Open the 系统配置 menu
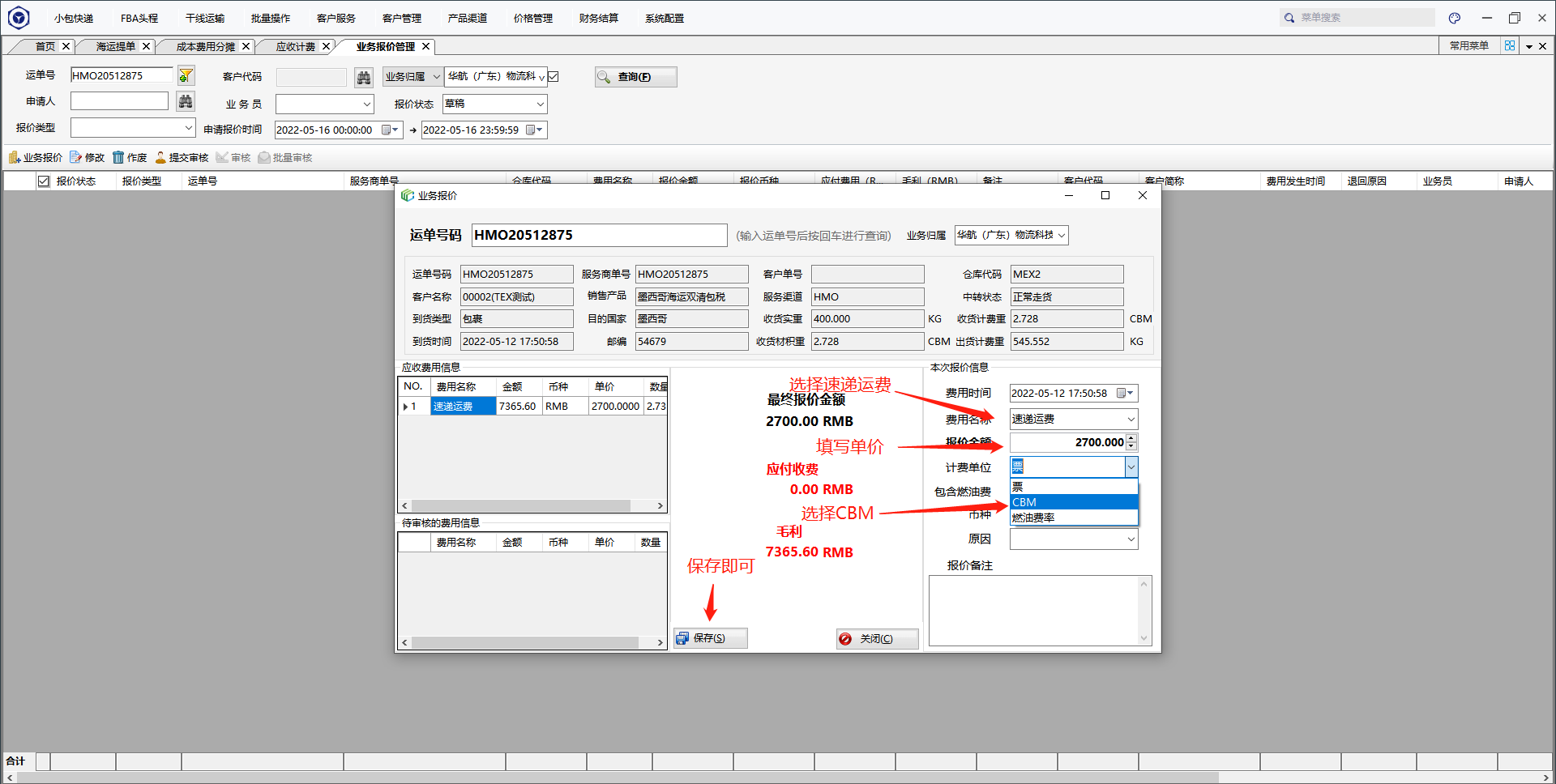The image size is (1556, 784). (665, 18)
